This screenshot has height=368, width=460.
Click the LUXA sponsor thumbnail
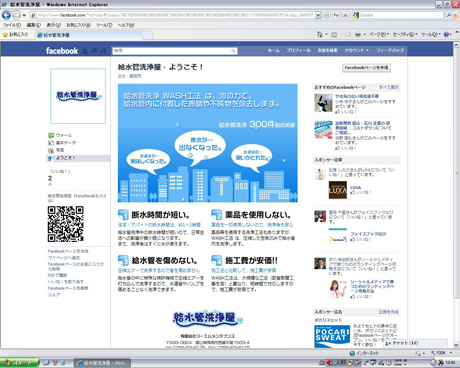click(x=338, y=190)
